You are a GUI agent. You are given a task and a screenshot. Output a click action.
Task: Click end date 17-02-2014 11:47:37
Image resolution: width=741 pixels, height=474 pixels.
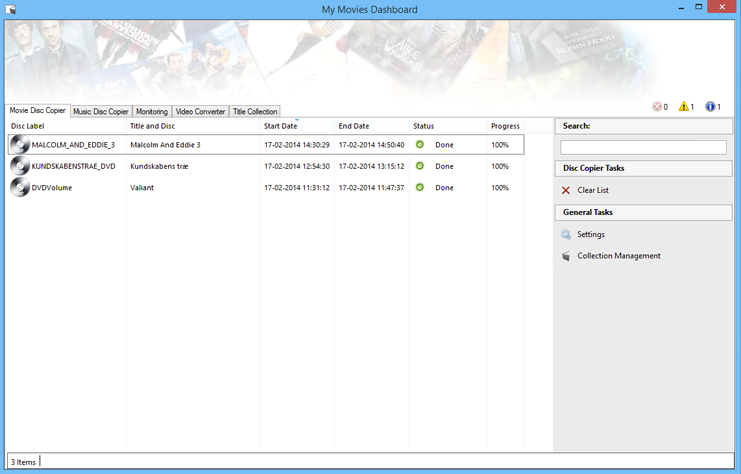point(371,188)
